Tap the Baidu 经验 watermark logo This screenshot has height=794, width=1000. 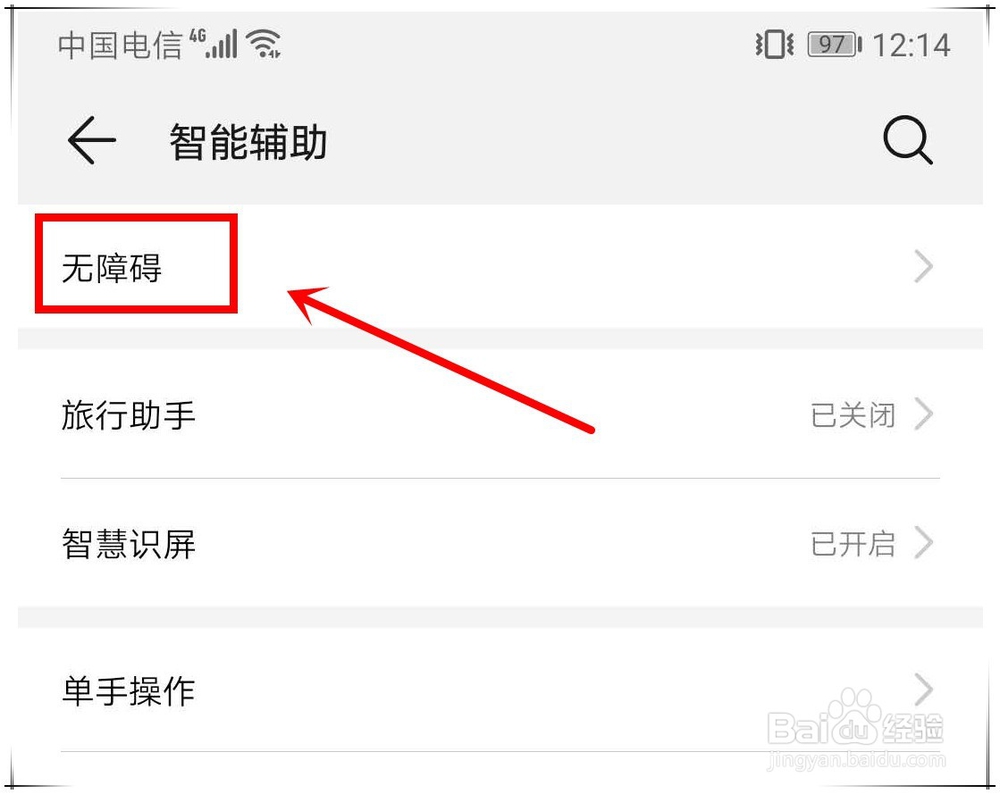856,727
